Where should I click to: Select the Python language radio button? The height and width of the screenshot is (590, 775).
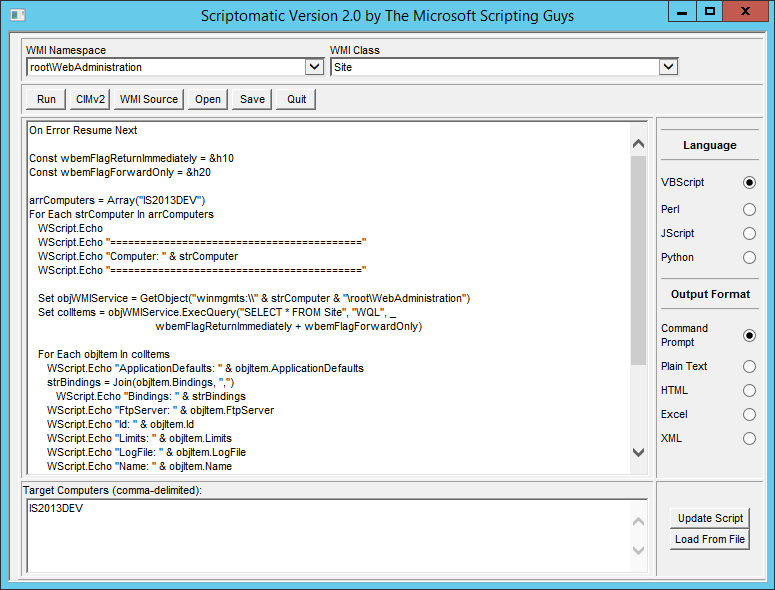pos(749,257)
